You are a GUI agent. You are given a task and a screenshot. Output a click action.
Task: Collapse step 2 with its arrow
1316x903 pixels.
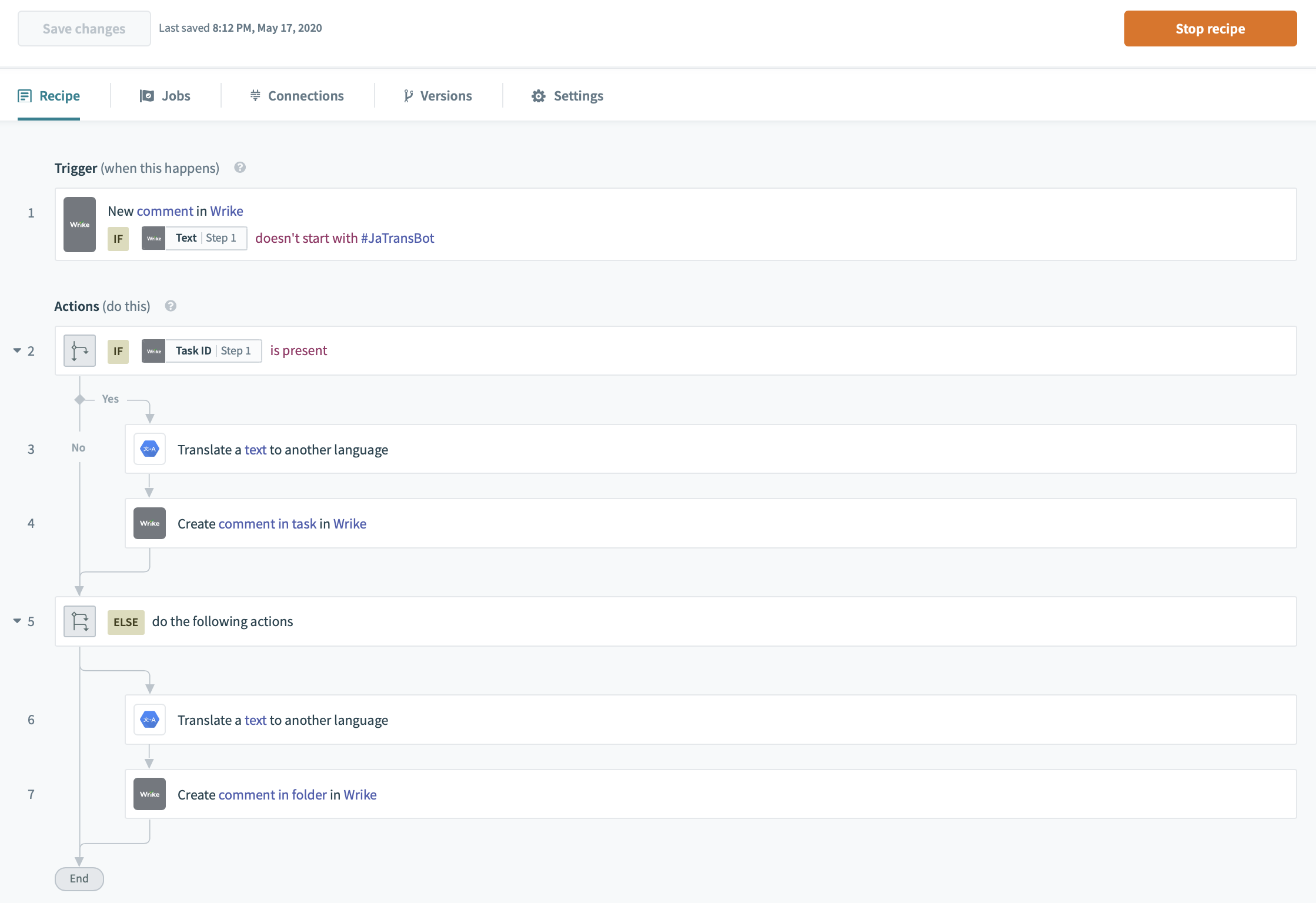pos(17,350)
